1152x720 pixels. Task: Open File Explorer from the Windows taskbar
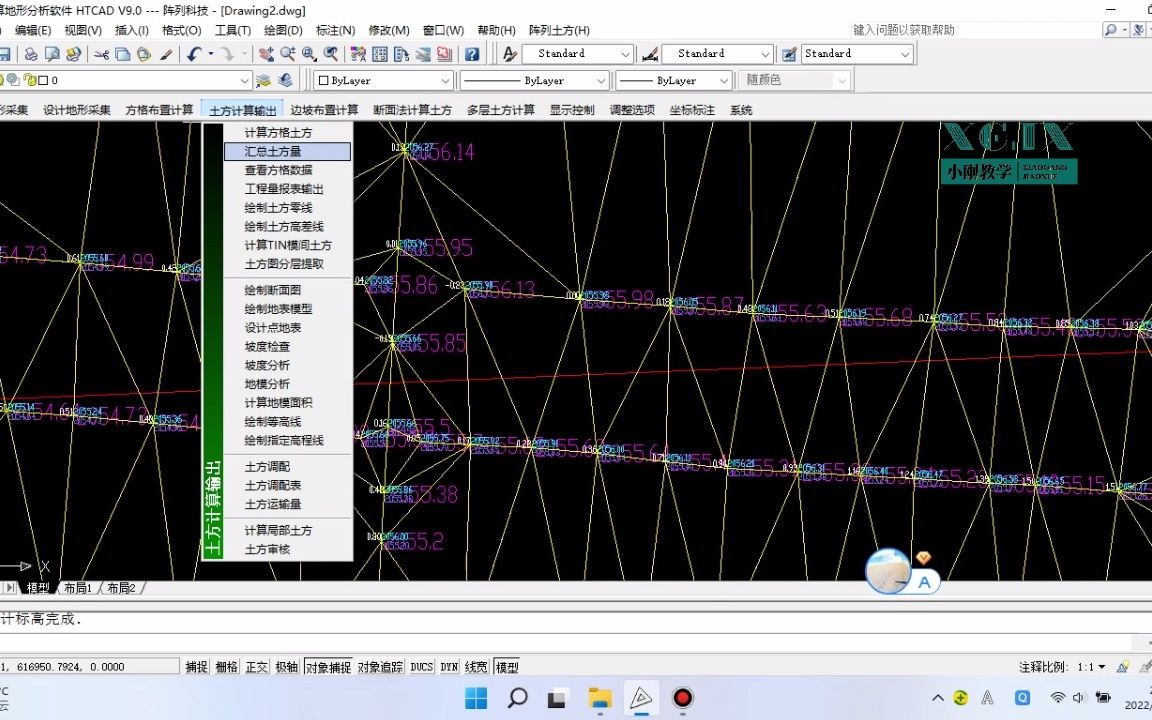[599, 698]
